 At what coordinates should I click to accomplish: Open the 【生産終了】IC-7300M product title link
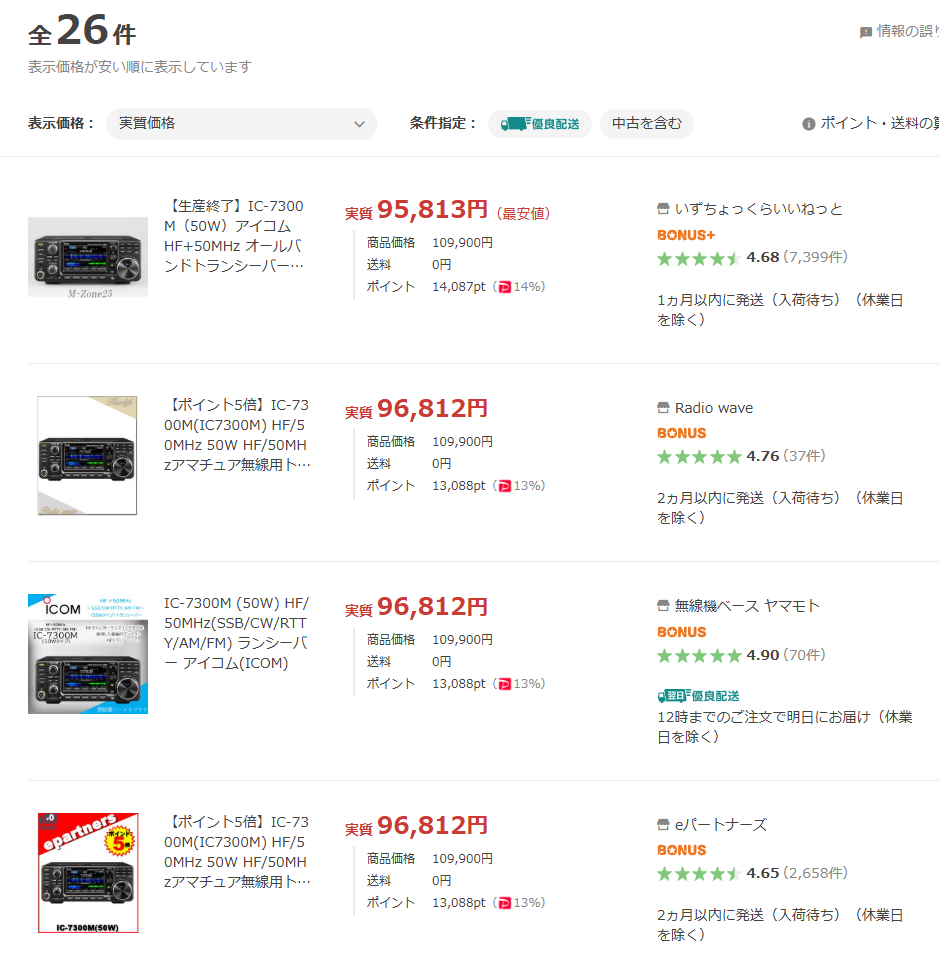(235, 236)
